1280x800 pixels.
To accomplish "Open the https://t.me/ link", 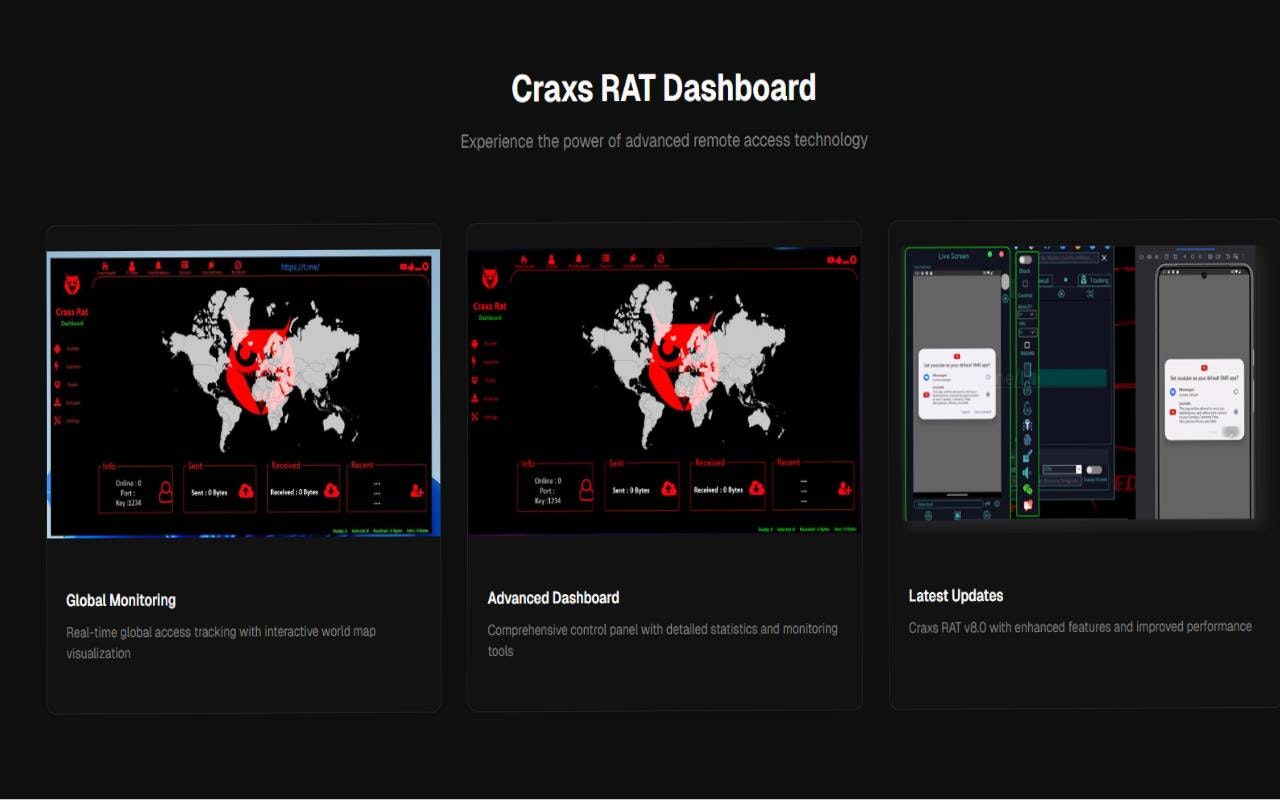I will (x=301, y=265).
